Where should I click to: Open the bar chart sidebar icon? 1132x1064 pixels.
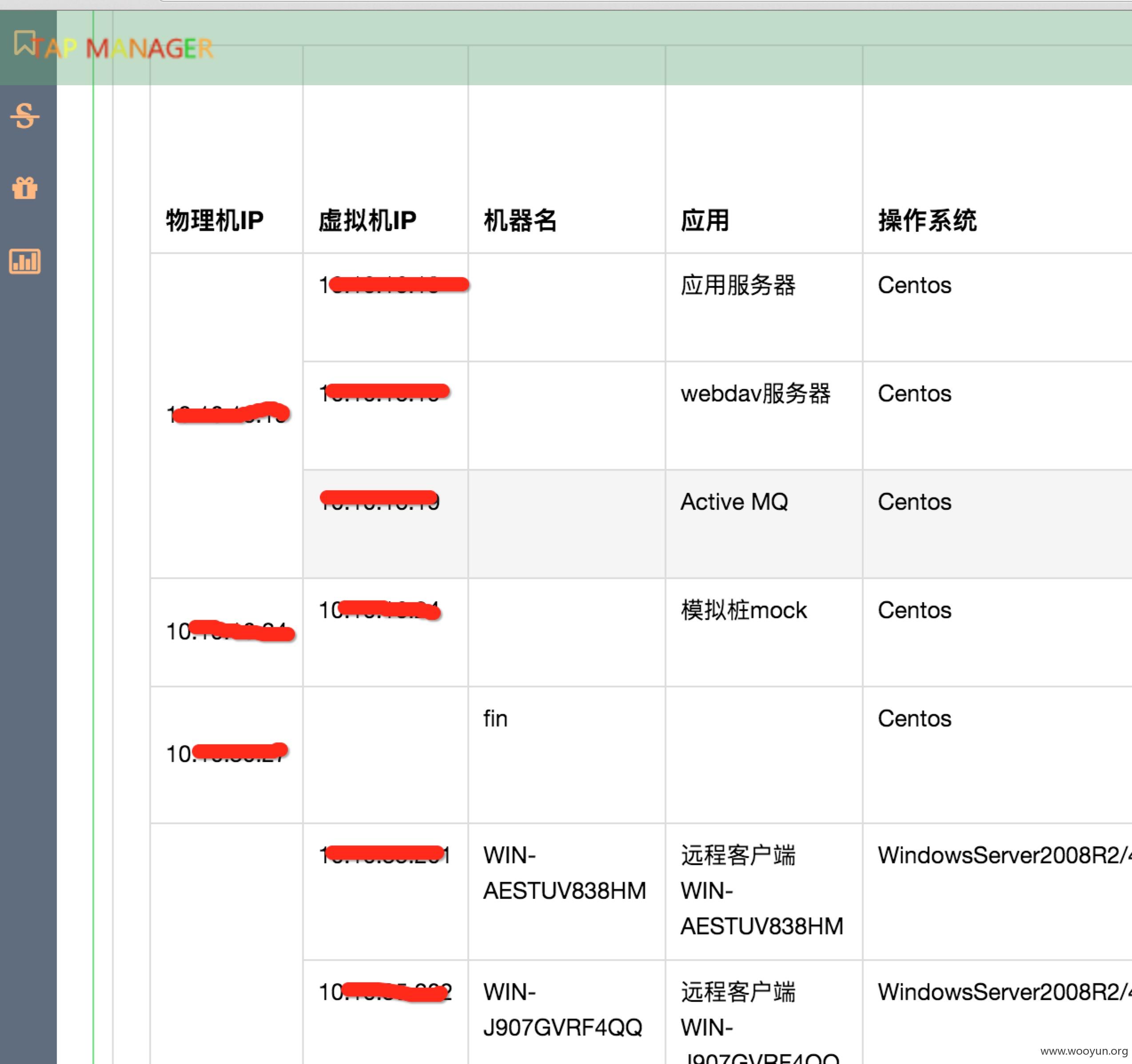click(25, 261)
